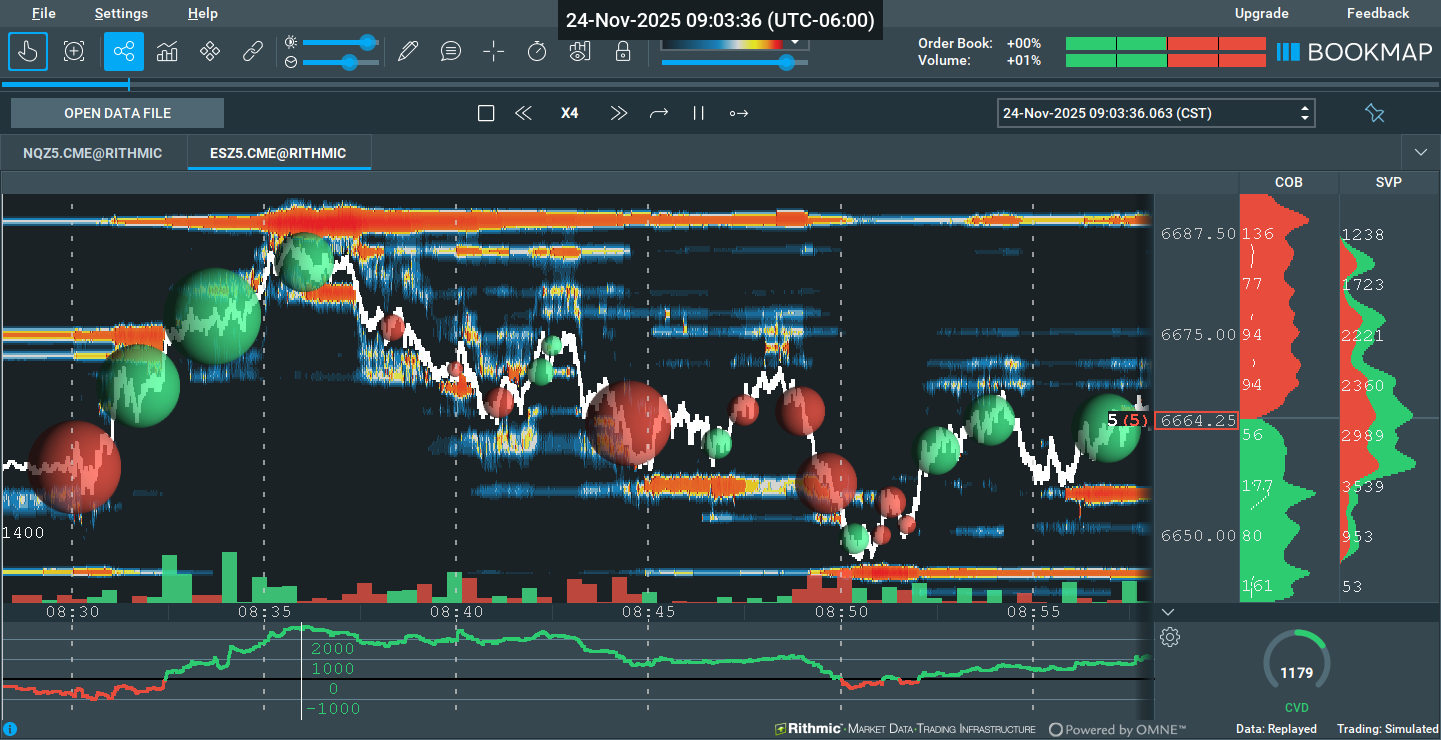The image size is (1441, 740).
Task: Switch to the NQZ5.CME@RITHMIC tab
Action: [x=92, y=153]
